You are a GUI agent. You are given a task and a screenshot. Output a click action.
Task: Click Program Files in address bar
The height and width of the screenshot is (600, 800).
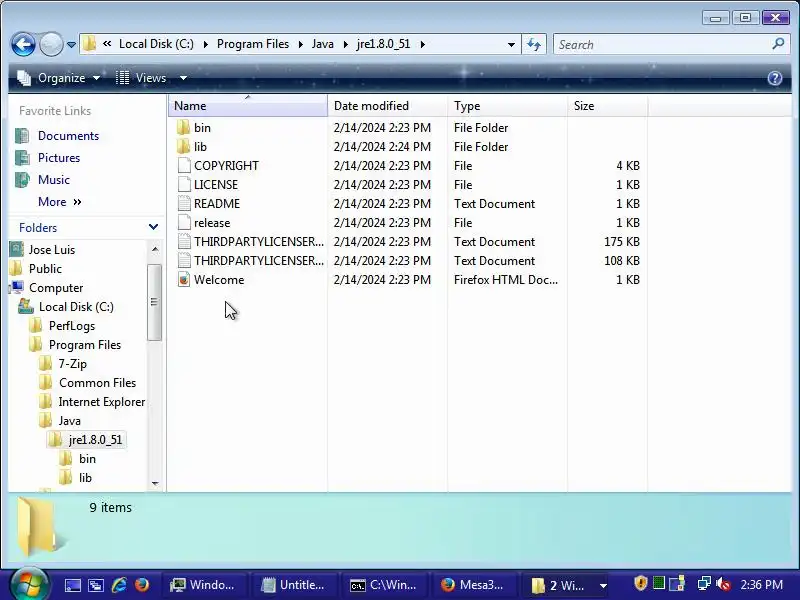[253, 44]
